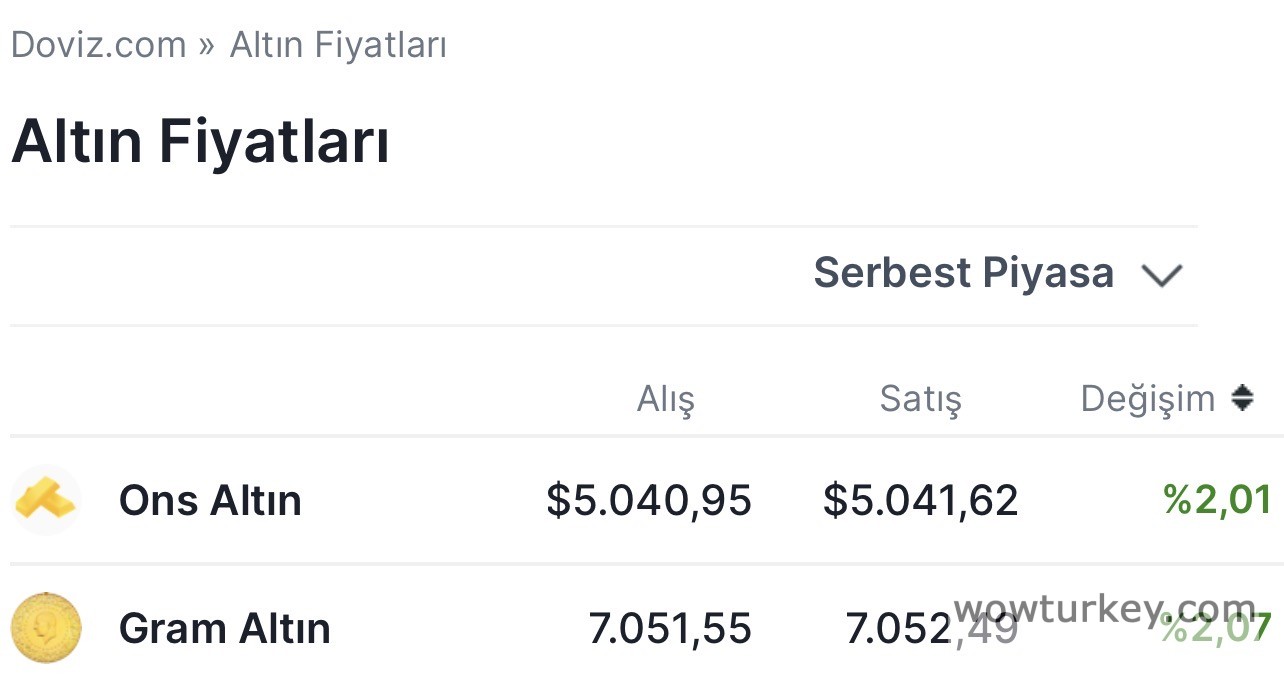Click the Doviz.com breadcrumb link
The image size is (1284, 677).
tap(98, 45)
